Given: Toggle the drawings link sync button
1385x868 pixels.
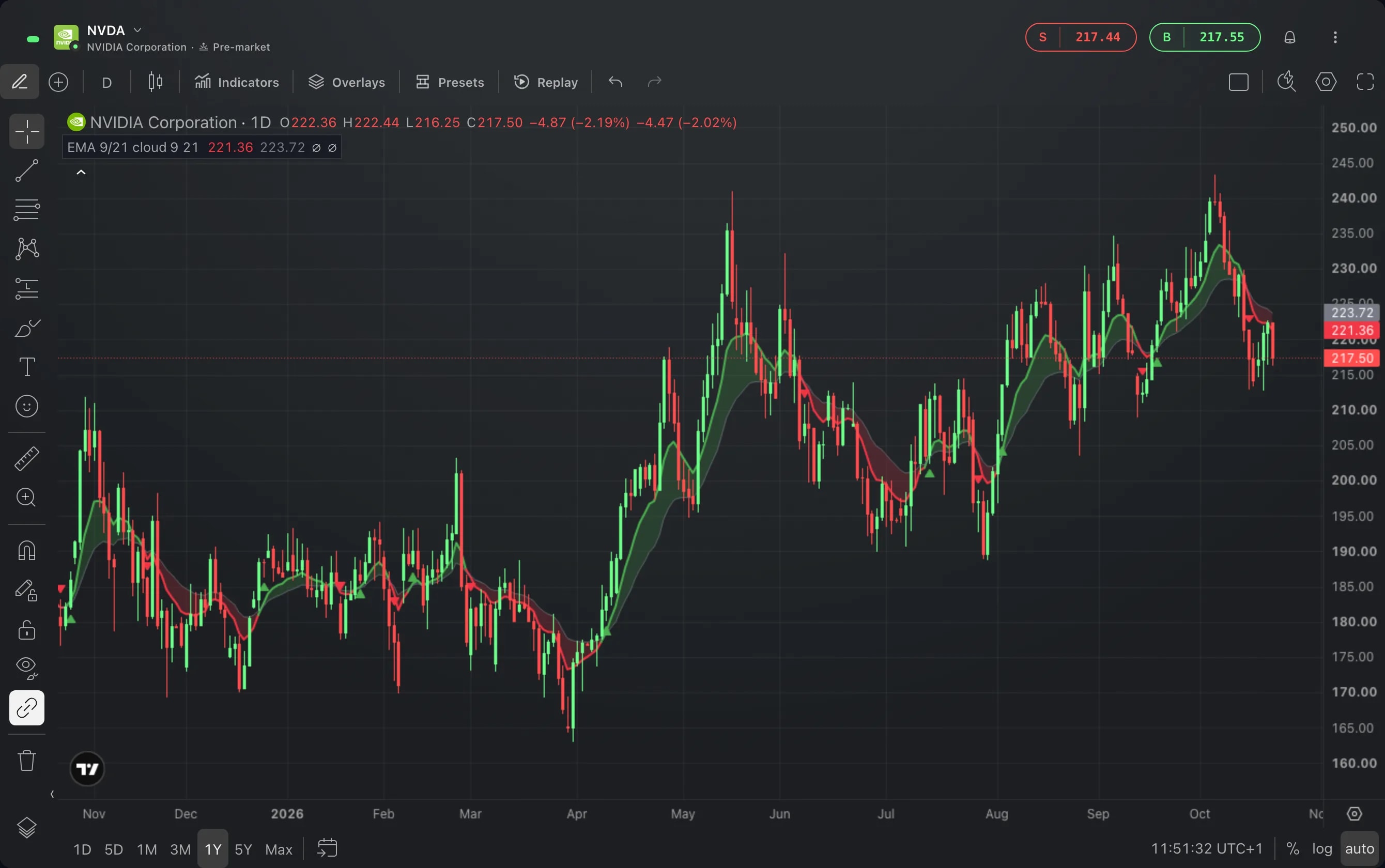Looking at the screenshot, I should coord(26,708).
